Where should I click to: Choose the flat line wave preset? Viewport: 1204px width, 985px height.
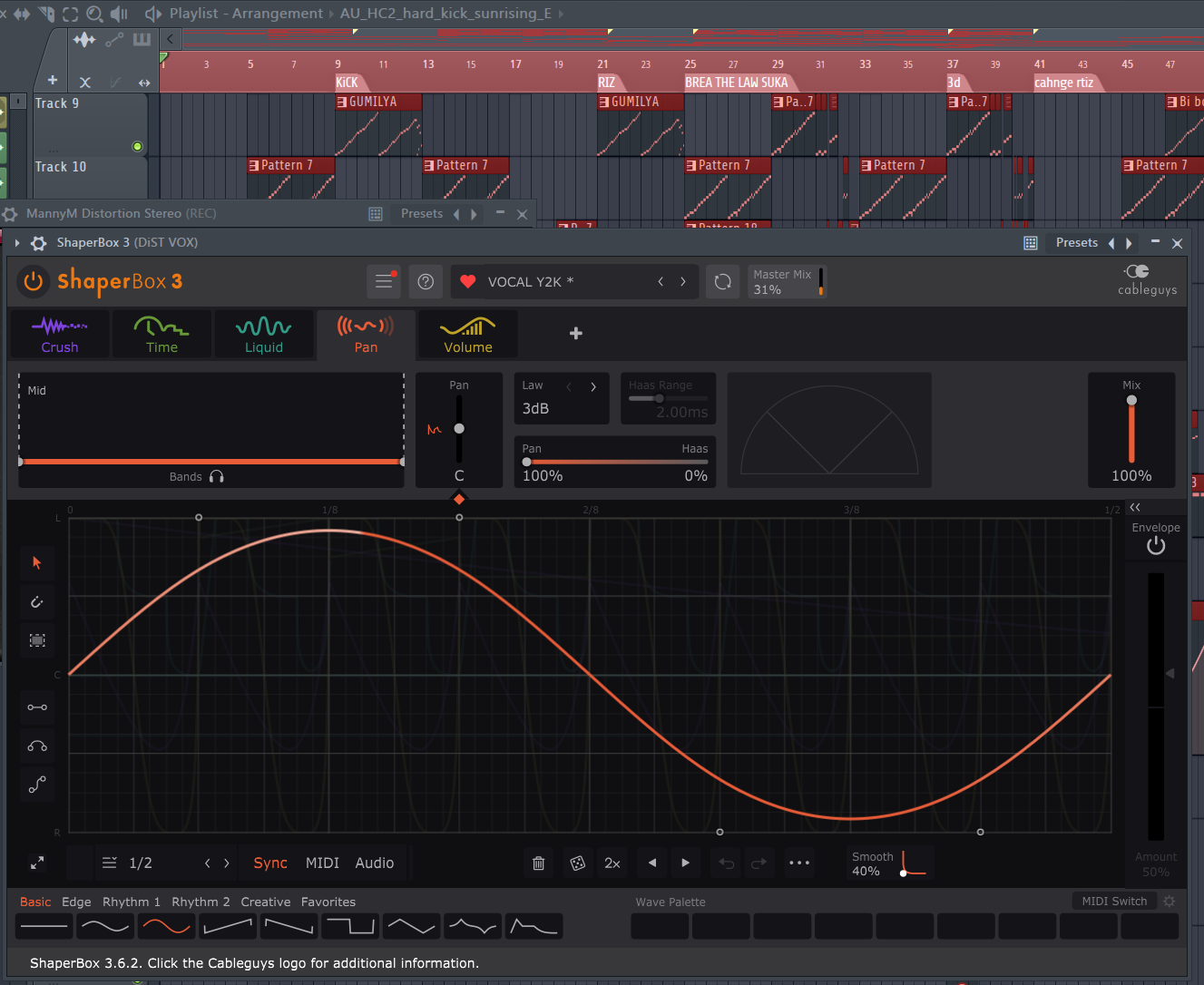coord(44,926)
